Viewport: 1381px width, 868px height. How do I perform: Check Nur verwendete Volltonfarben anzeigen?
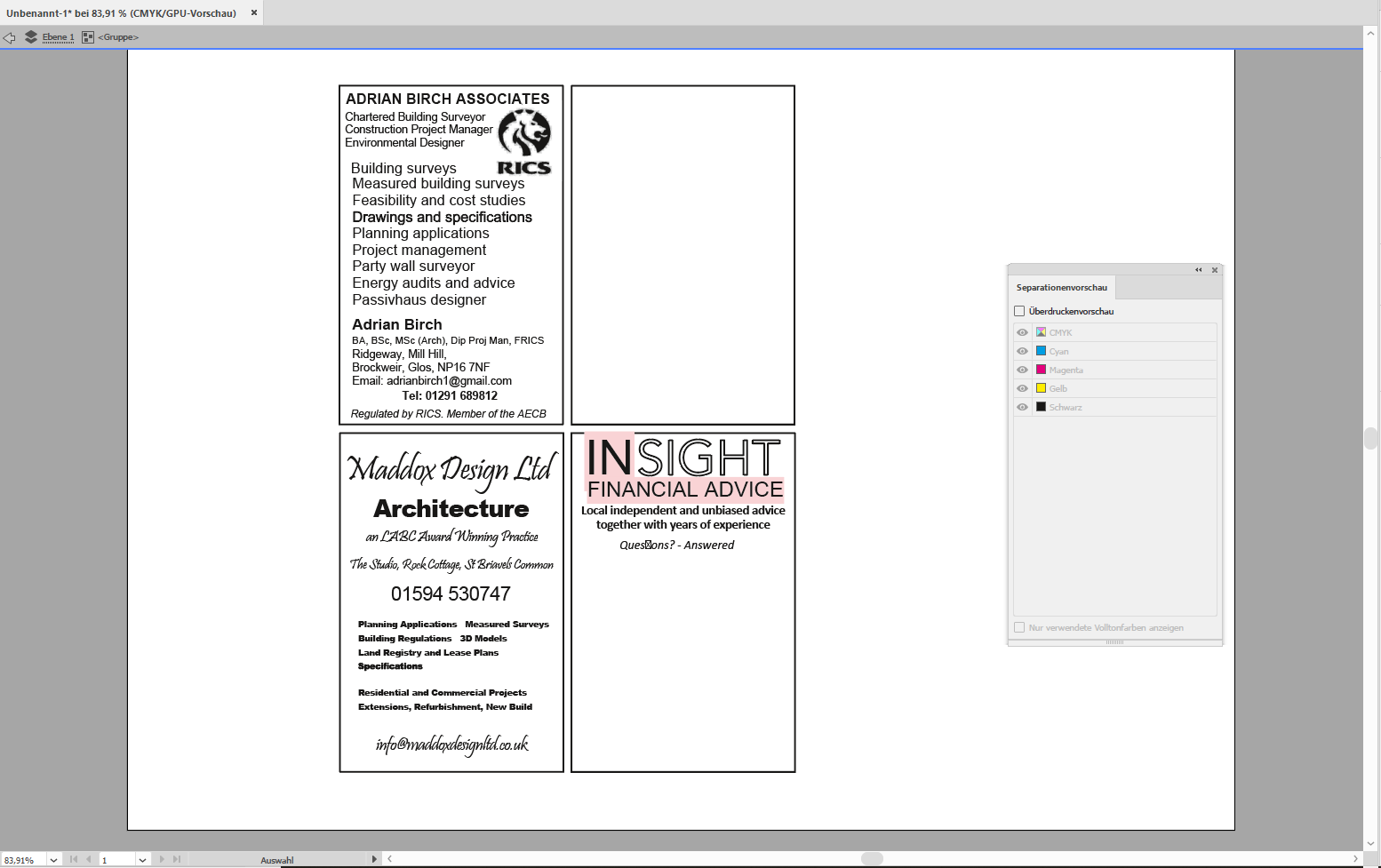pyautogui.click(x=1019, y=627)
